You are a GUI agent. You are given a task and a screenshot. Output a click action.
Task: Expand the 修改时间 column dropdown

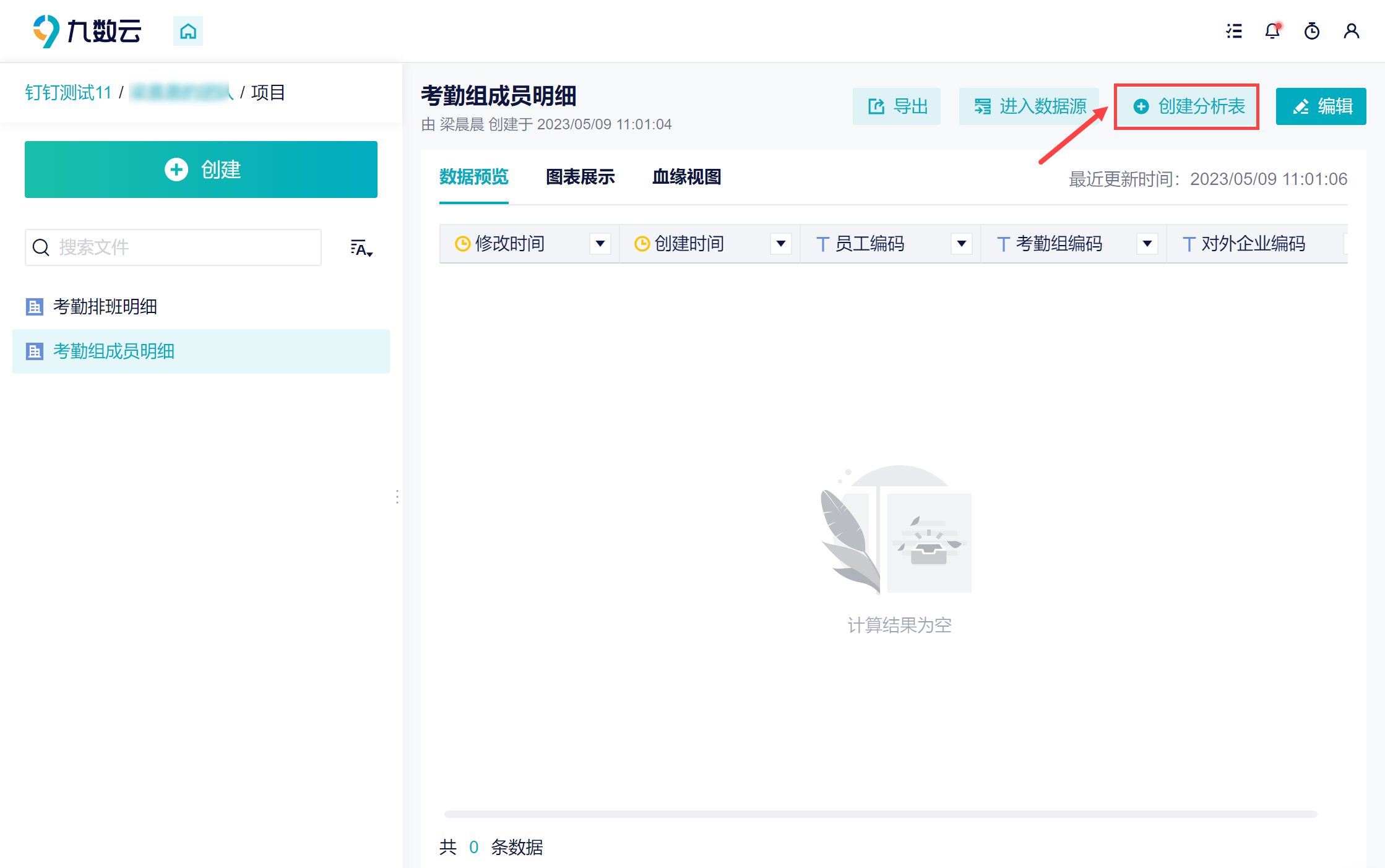click(600, 244)
